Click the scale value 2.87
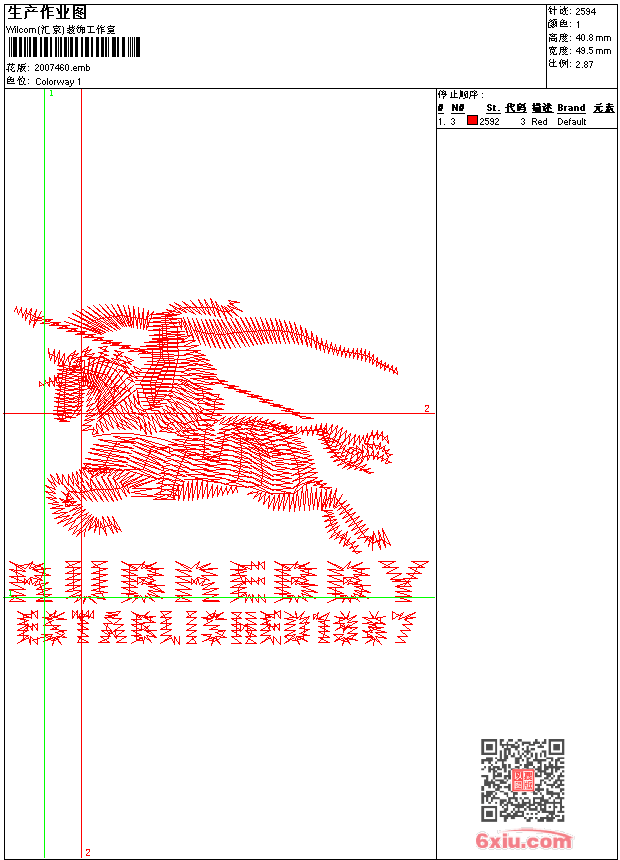 click(x=584, y=64)
